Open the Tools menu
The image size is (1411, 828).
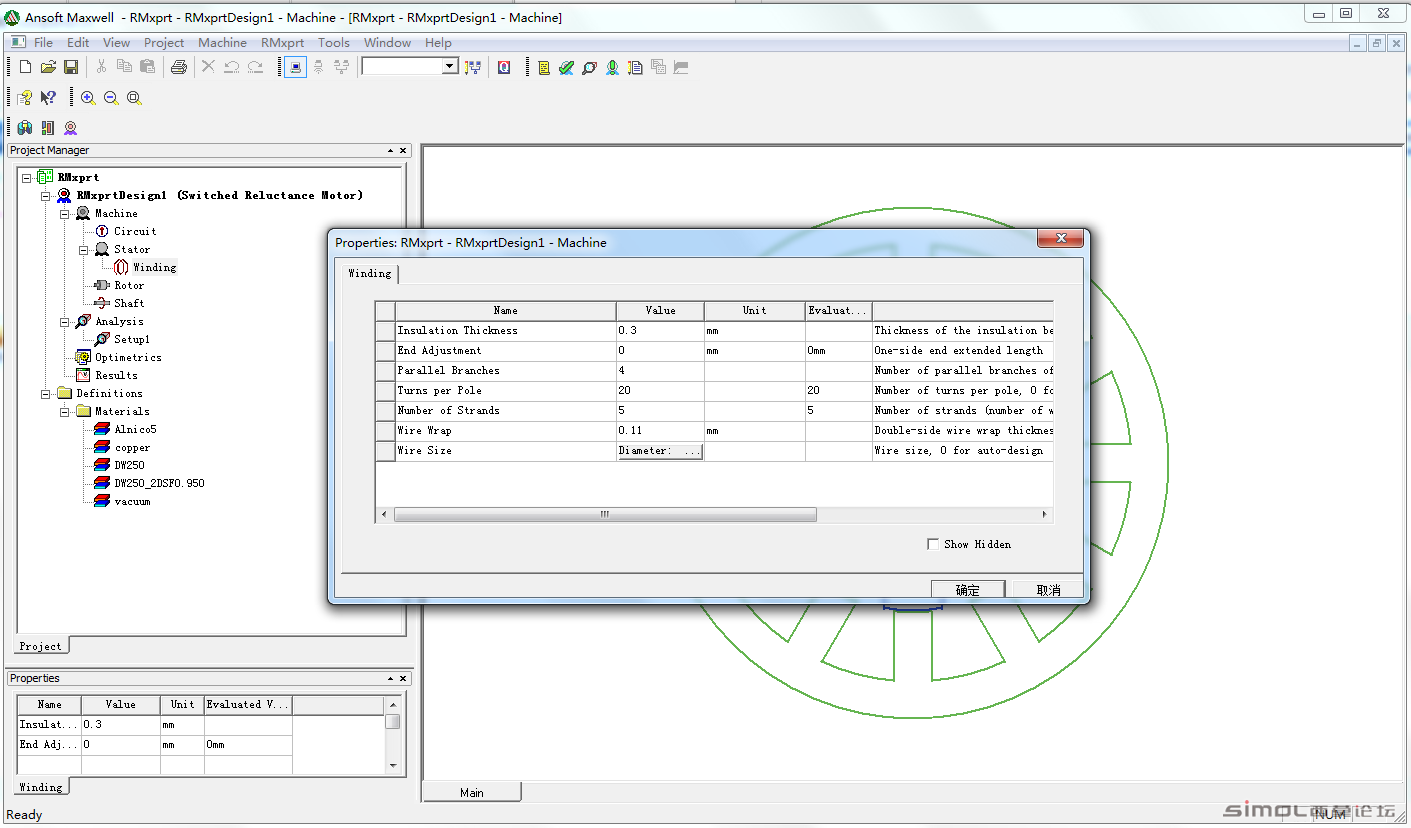pos(334,42)
